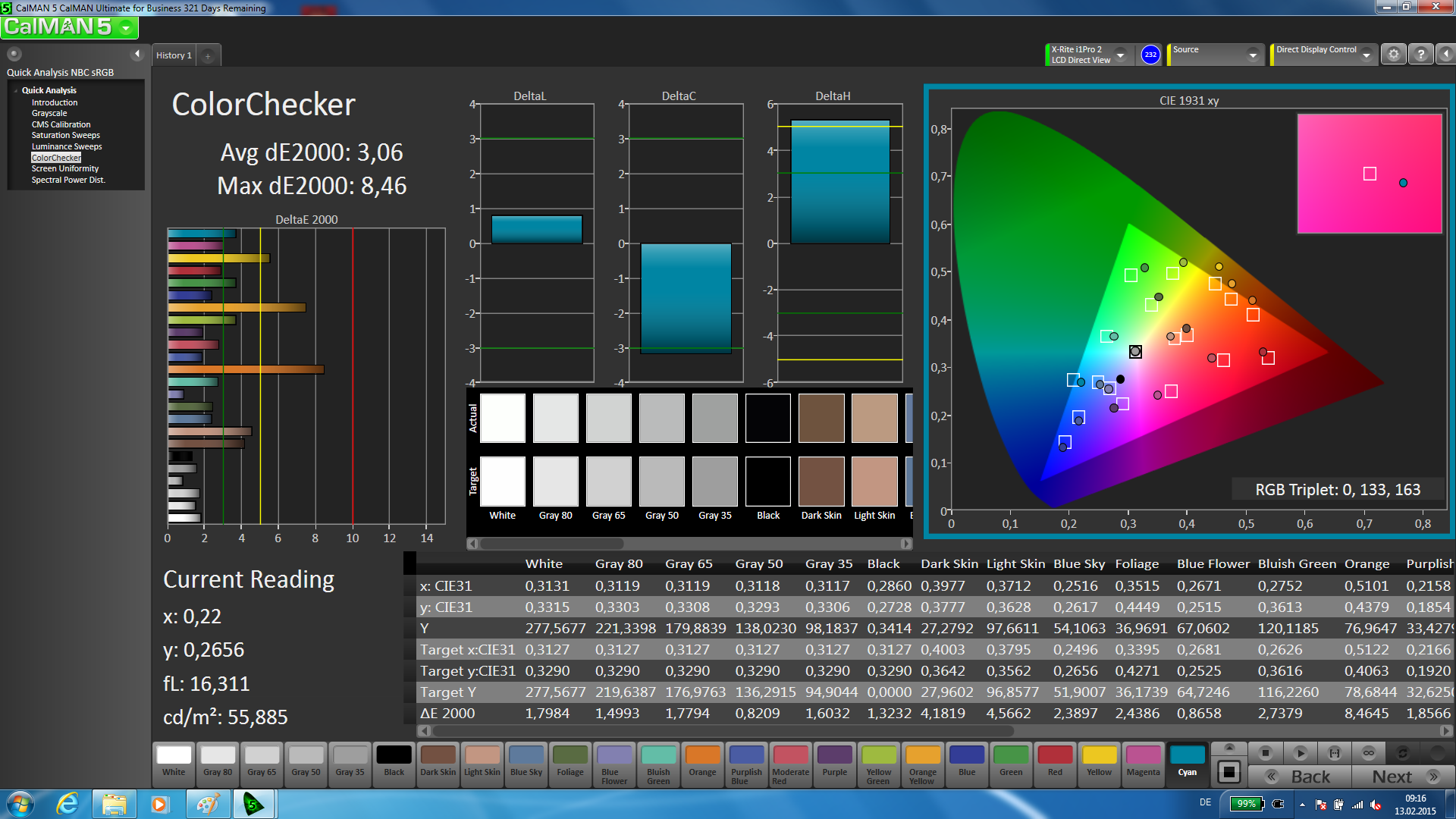Expand the Direct Display Control dropdown
This screenshot has width=1456, height=819.
(1366, 55)
